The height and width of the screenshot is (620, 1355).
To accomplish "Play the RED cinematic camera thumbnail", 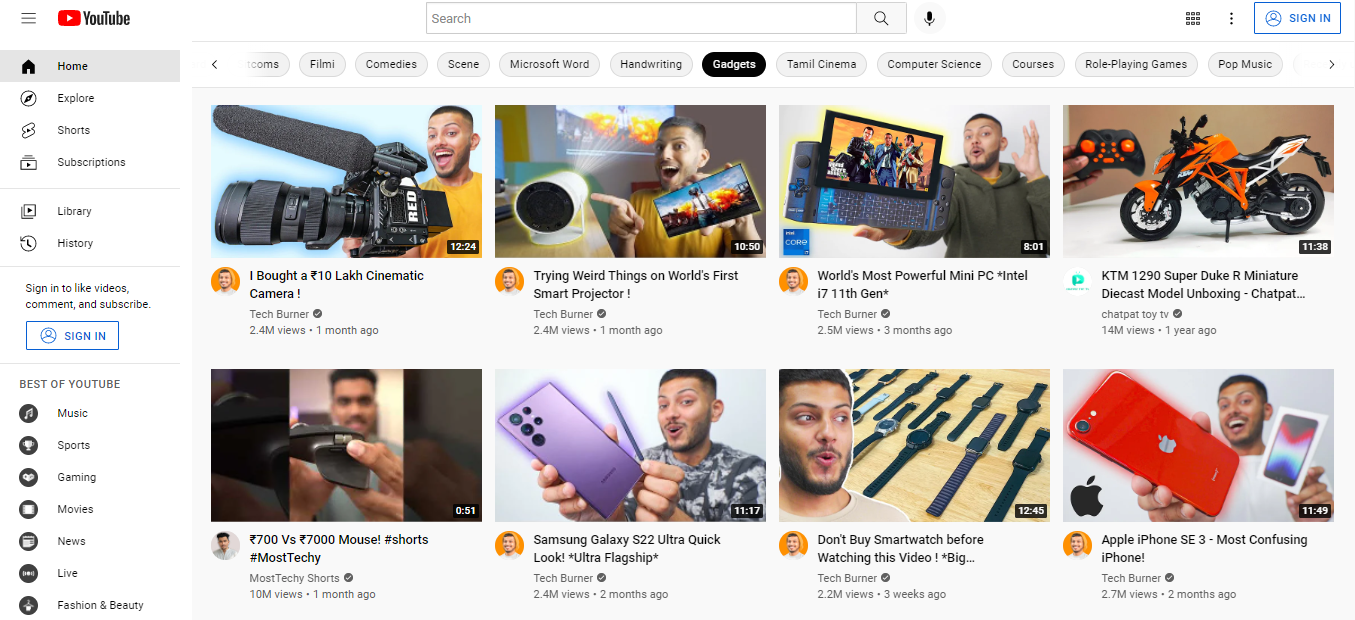I will [346, 181].
